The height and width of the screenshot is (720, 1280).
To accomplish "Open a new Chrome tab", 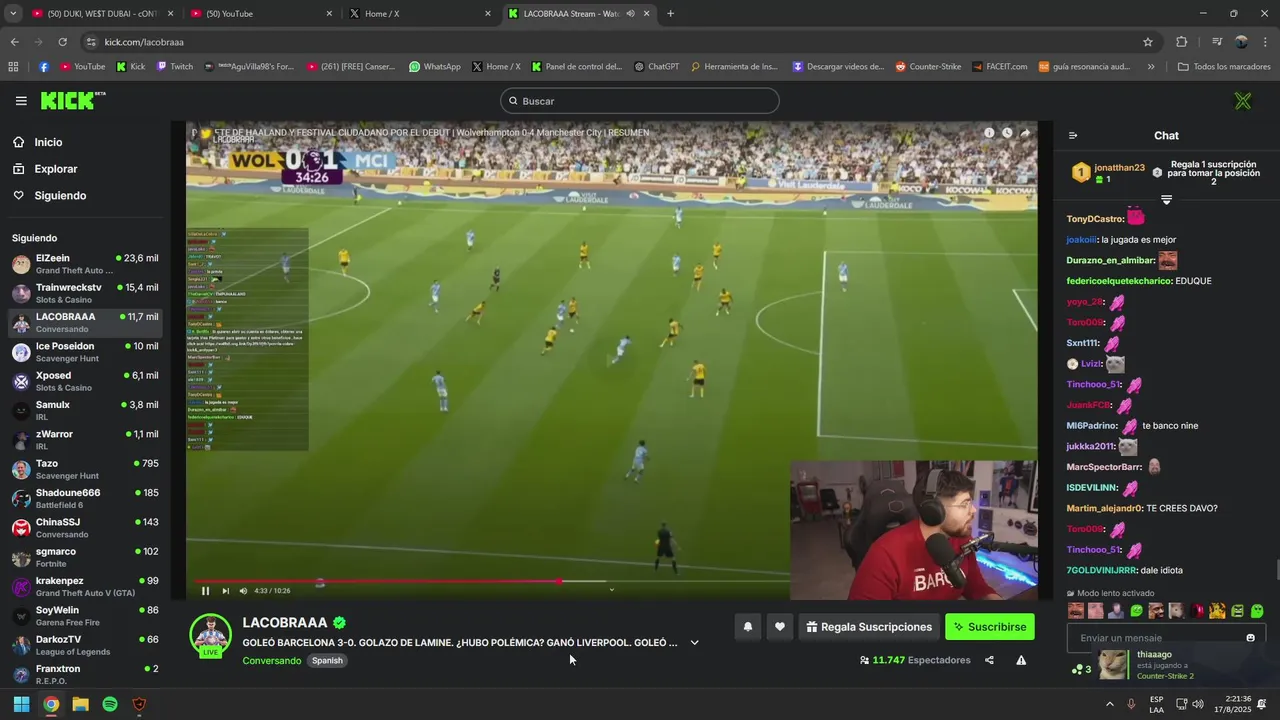I will coord(670,14).
